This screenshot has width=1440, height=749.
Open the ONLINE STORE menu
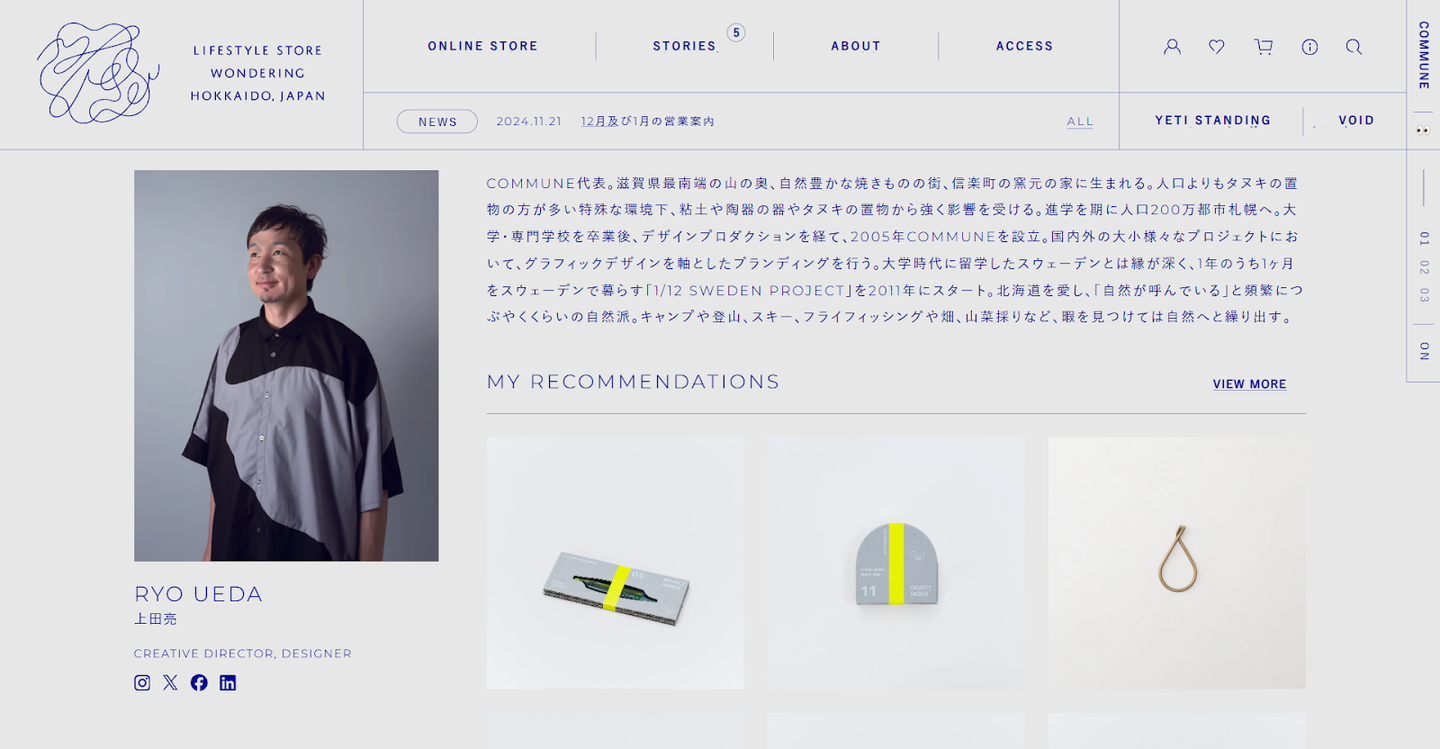(483, 46)
